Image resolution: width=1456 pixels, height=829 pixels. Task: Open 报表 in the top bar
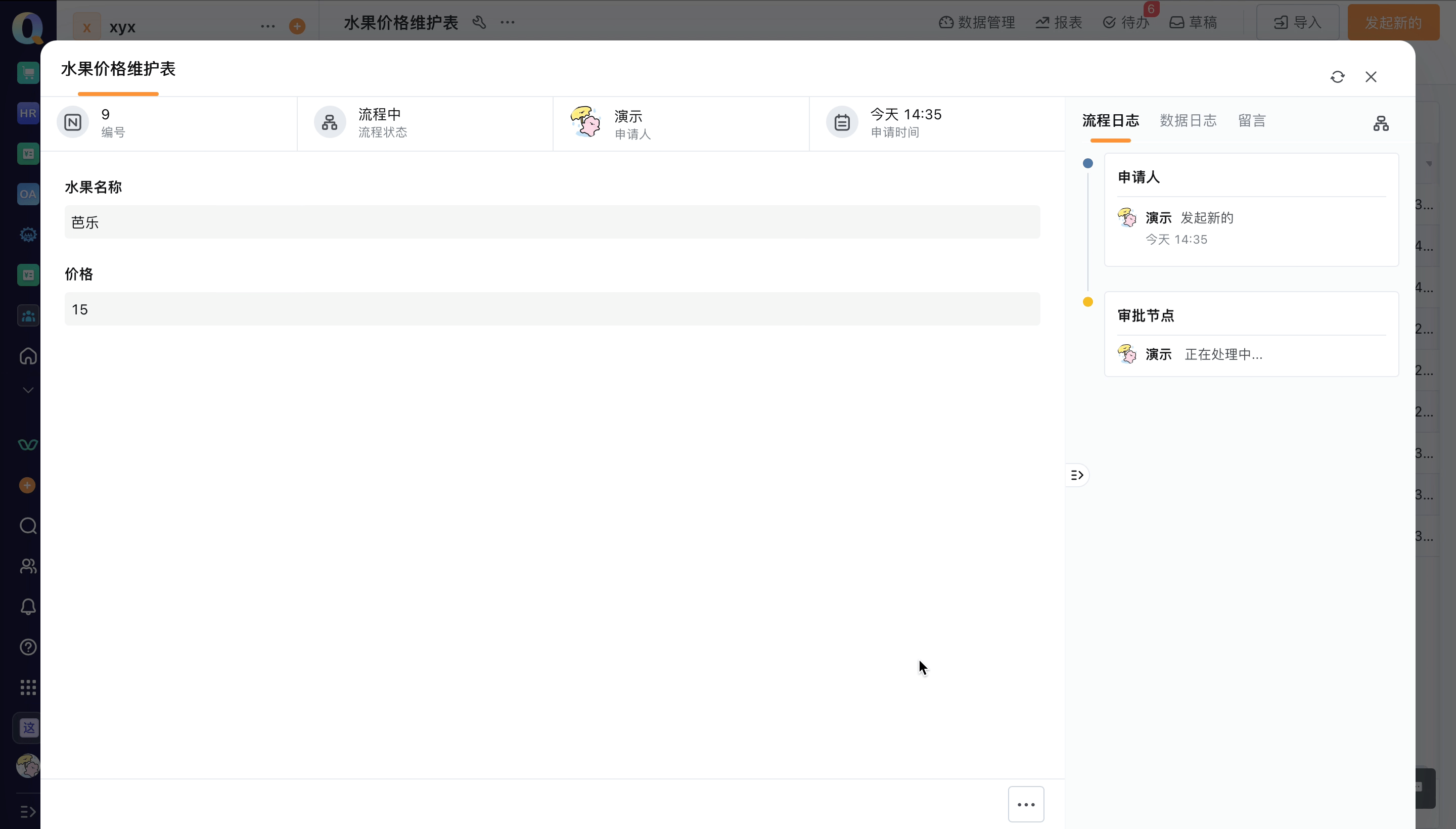1059,22
